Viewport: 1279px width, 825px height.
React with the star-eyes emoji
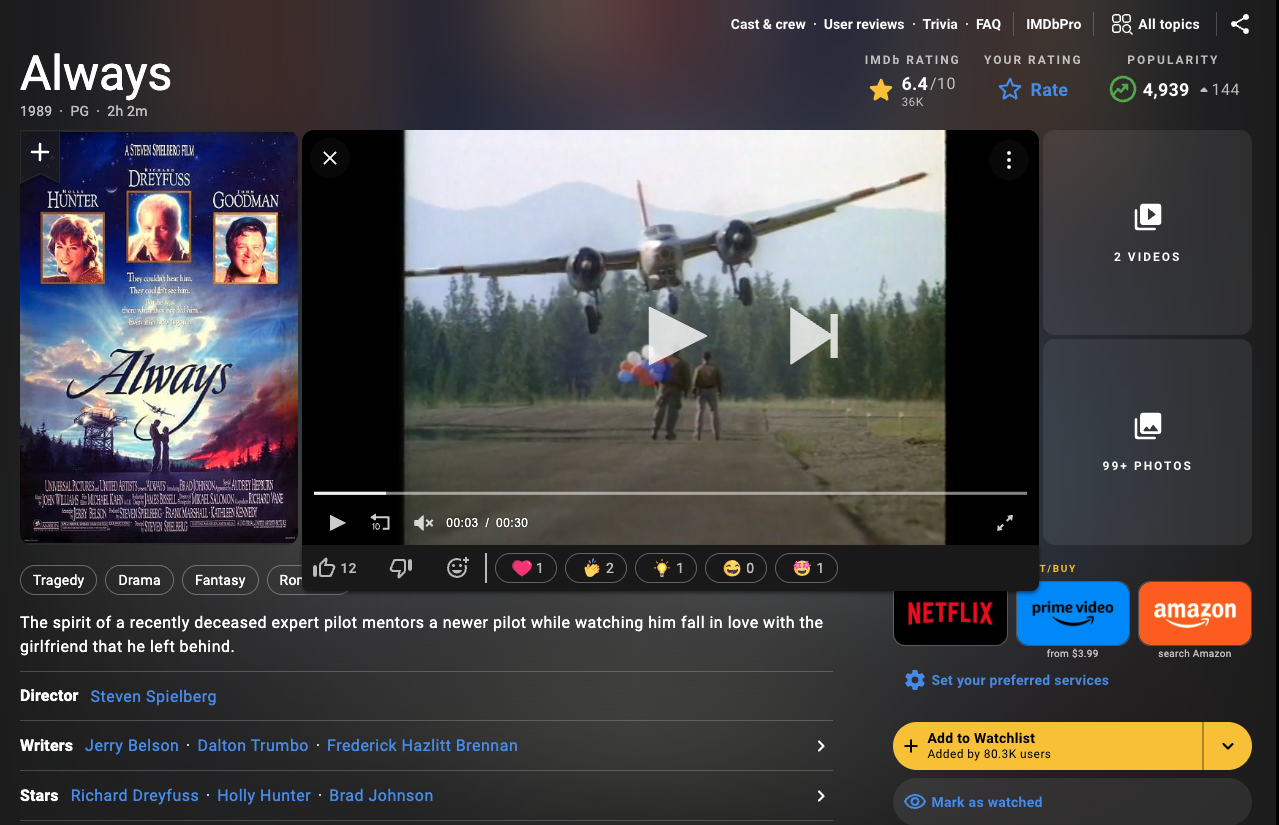tap(806, 568)
